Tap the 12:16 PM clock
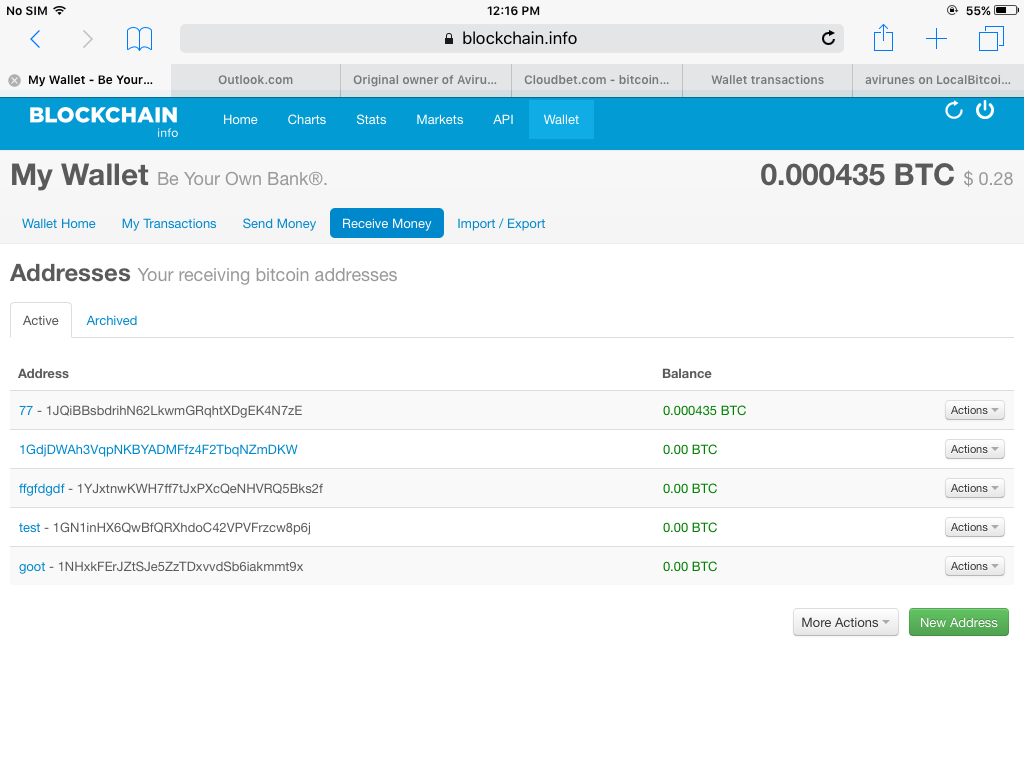The image size is (1024, 768). (513, 10)
